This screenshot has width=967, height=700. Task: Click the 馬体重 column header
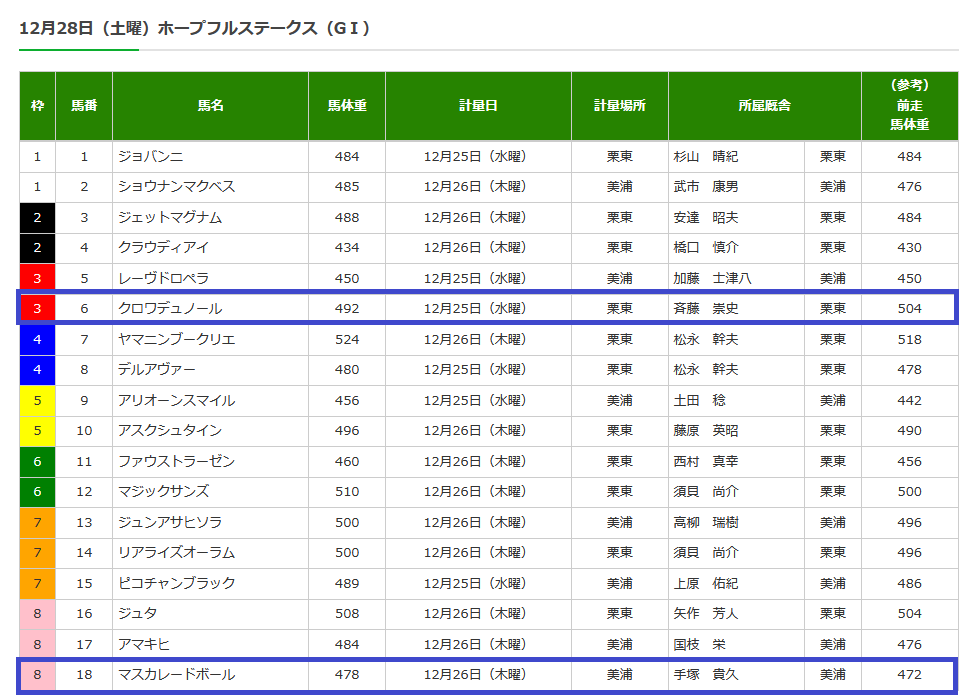tap(347, 105)
